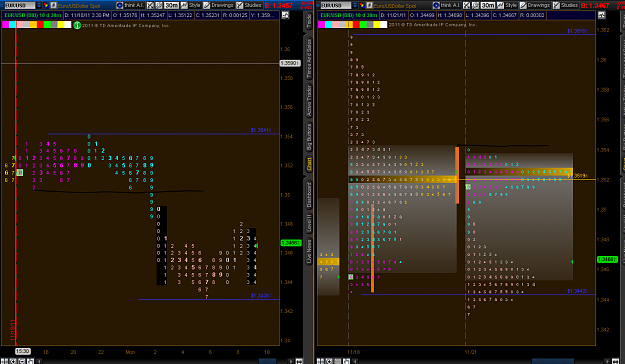Click the 1.35901 price label on left axis
The width and height of the screenshot is (625, 364).
point(290,63)
